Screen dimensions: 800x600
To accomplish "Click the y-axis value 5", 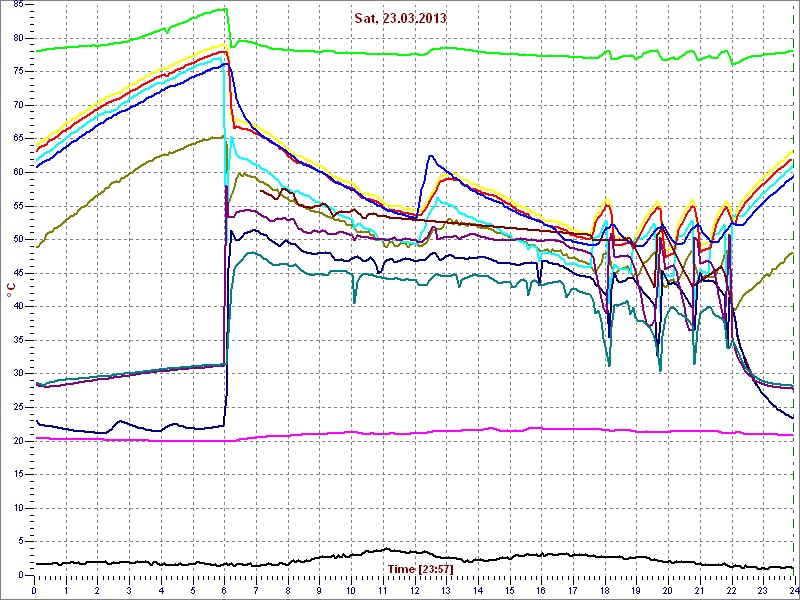I will coord(21,541).
